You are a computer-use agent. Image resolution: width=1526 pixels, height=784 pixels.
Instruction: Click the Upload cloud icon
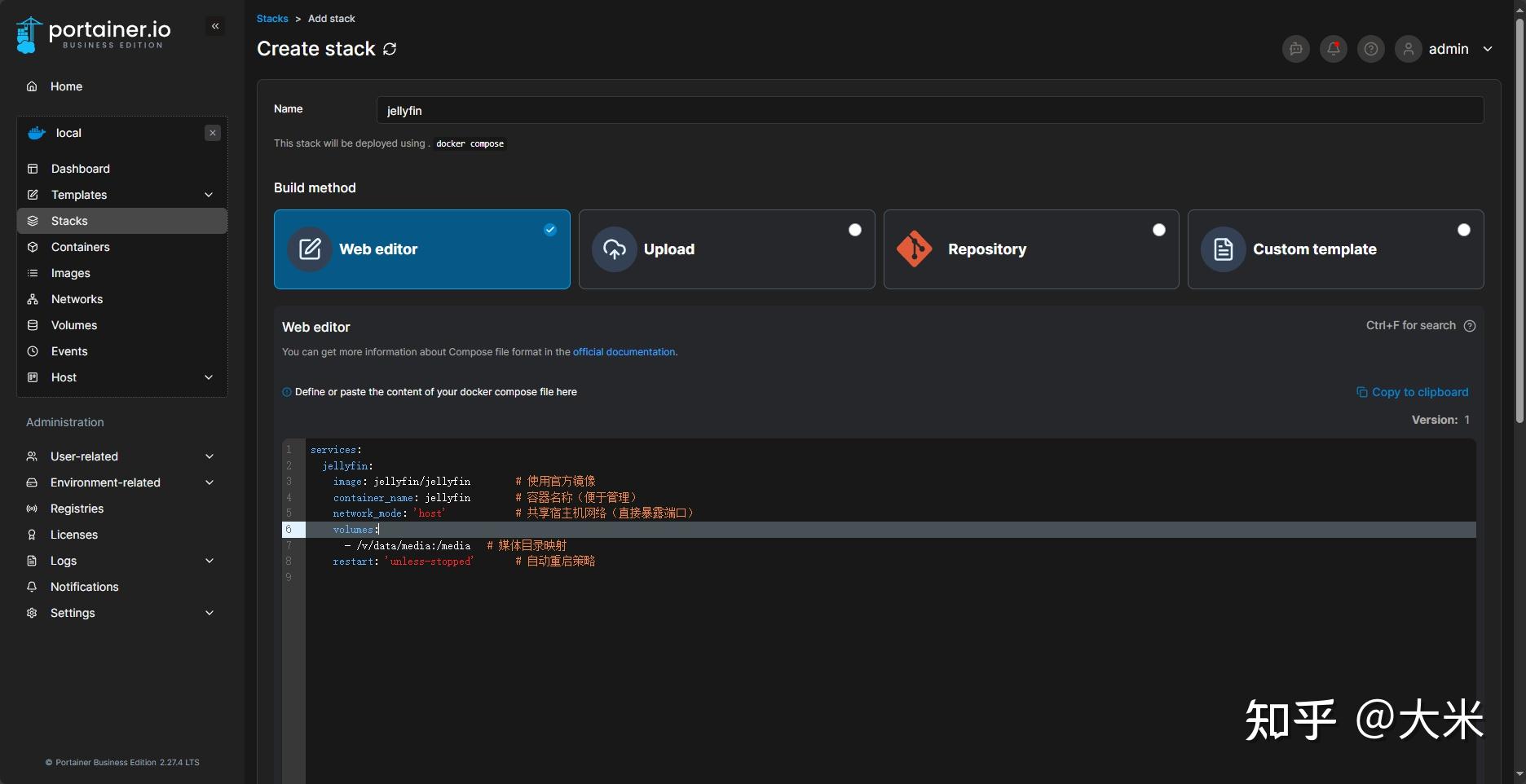coord(615,249)
